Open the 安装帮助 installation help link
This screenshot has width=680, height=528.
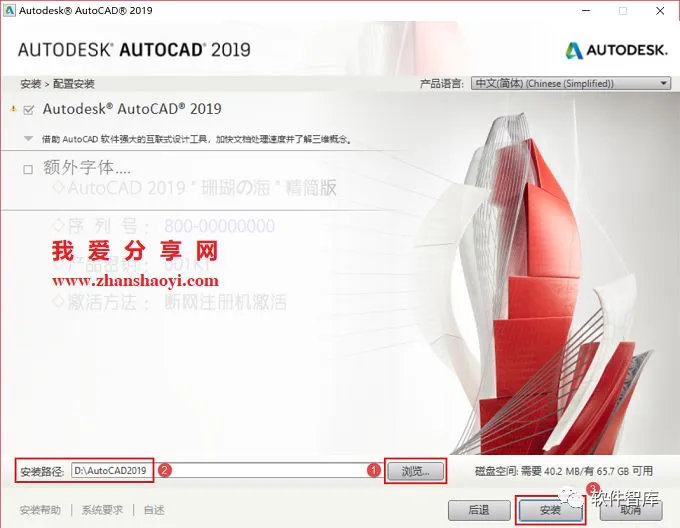(x=40, y=510)
